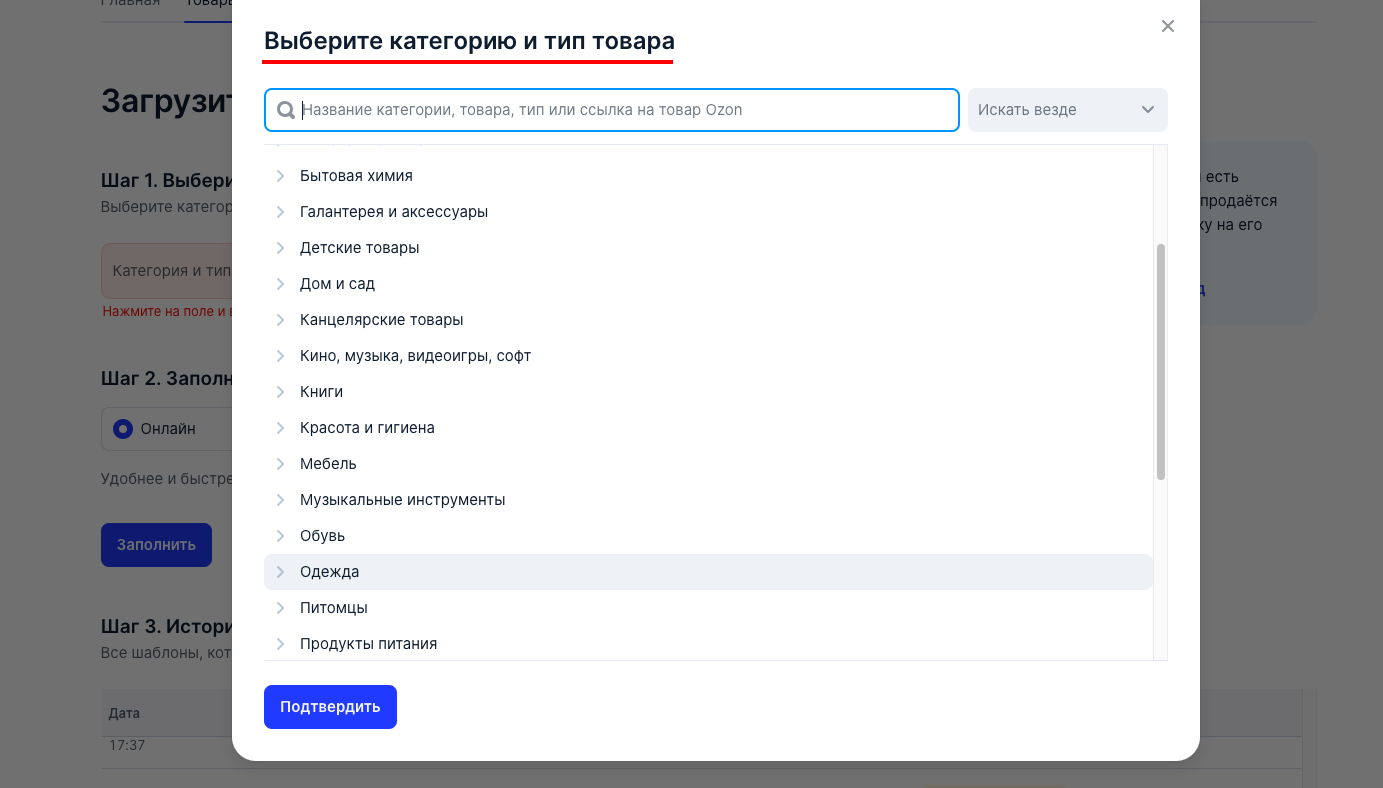
Task: Expand the 'Детские товары' chevron
Action: pyautogui.click(x=281, y=248)
